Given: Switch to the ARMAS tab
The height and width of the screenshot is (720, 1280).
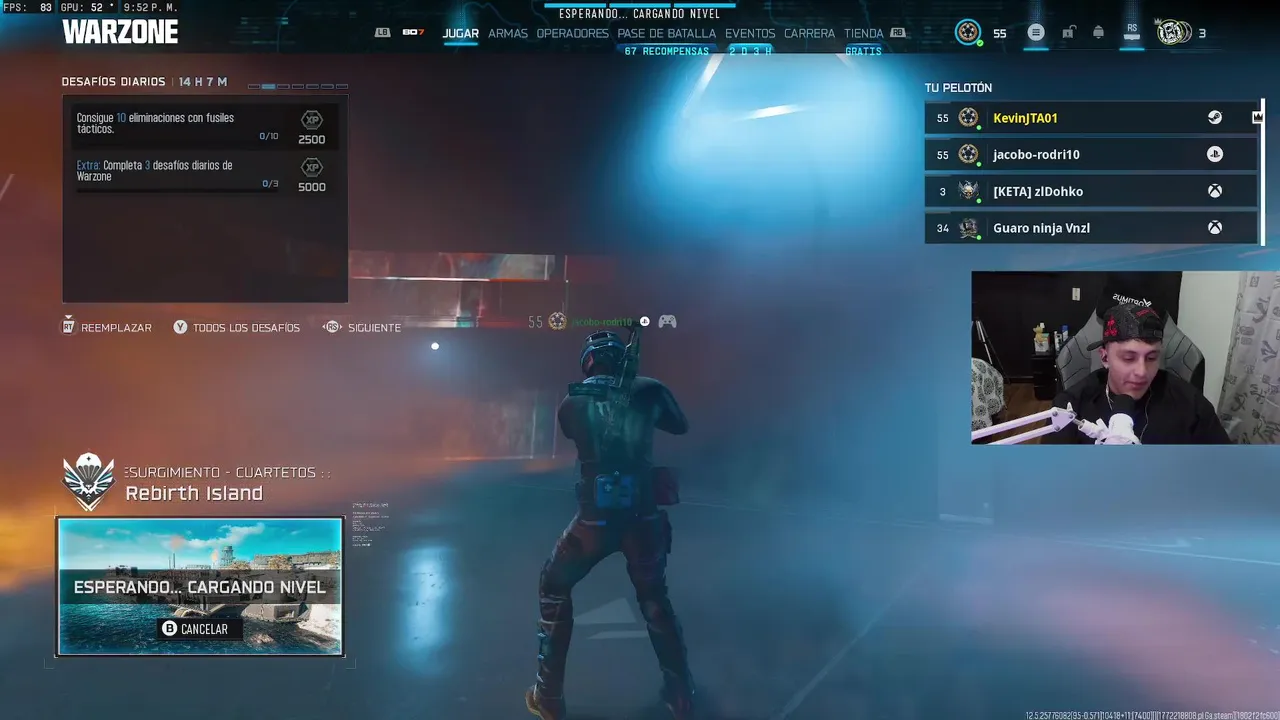Looking at the screenshot, I should pyautogui.click(x=508, y=33).
